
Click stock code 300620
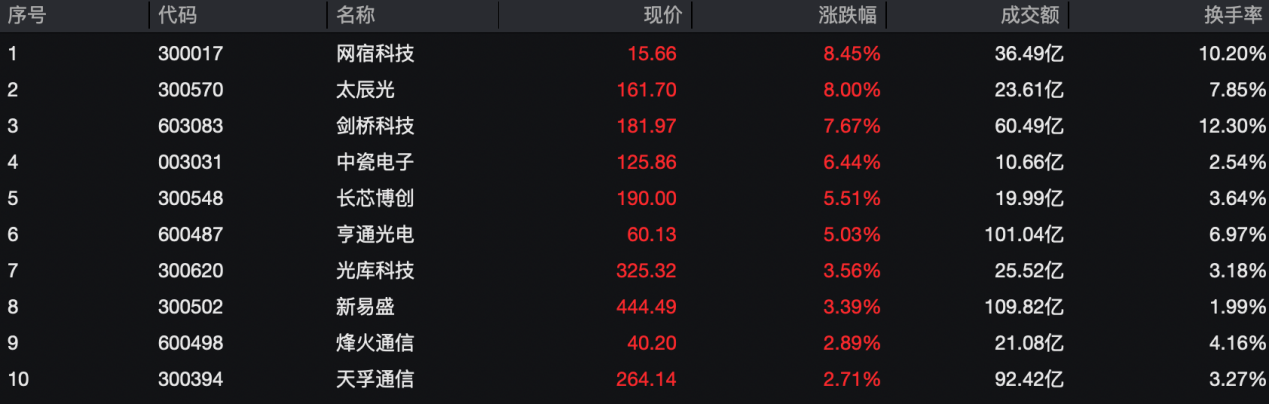[x=190, y=271]
